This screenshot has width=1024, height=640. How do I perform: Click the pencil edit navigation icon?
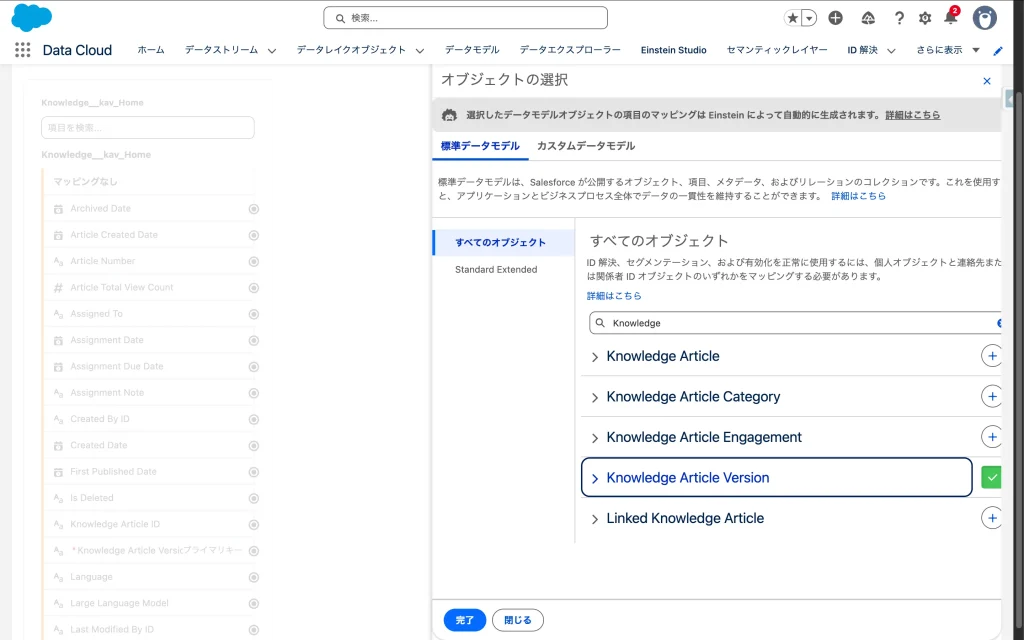(x=997, y=50)
